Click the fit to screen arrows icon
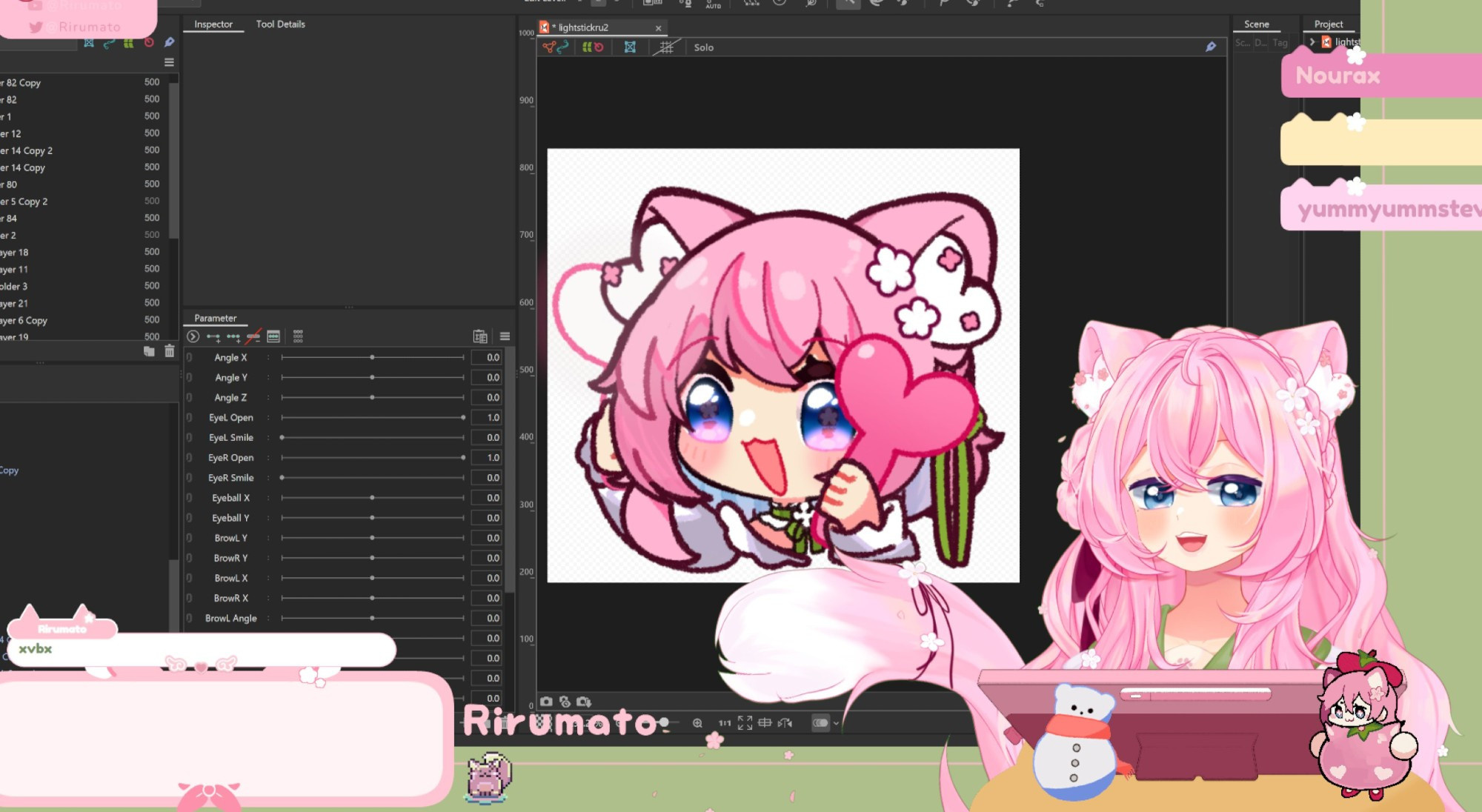Image resolution: width=1482 pixels, height=812 pixels. (x=745, y=723)
